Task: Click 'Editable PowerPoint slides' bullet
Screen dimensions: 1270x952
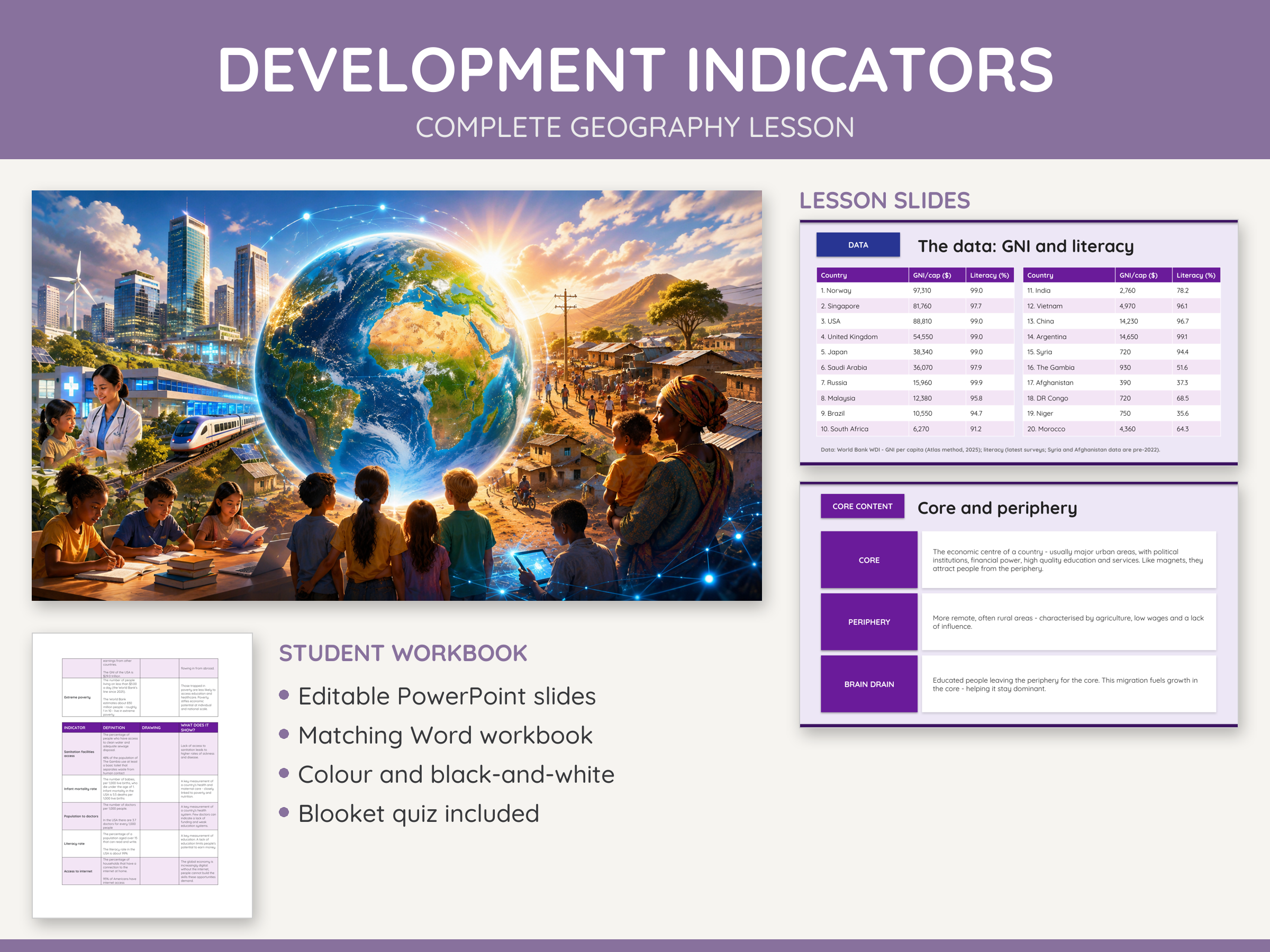Action: pos(447,696)
